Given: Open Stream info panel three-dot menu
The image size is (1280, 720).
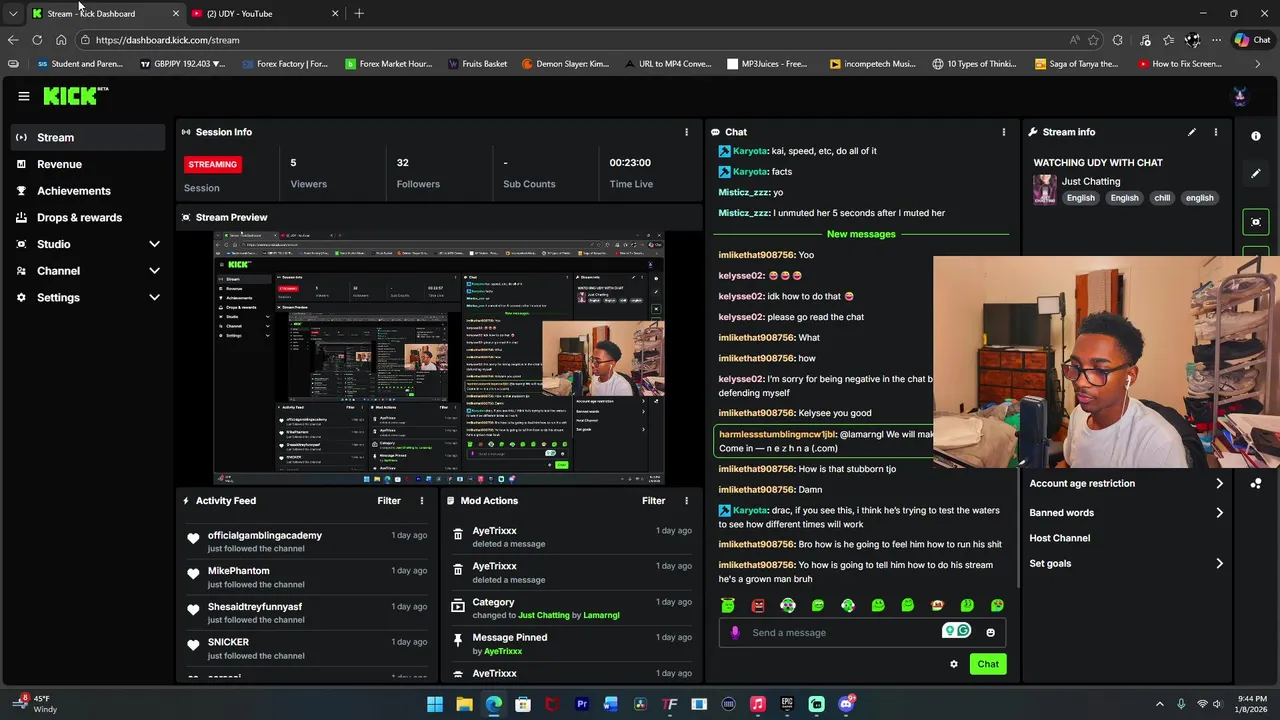Looking at the screenshot, I should pyautogui.click(x=1215, y=132).
